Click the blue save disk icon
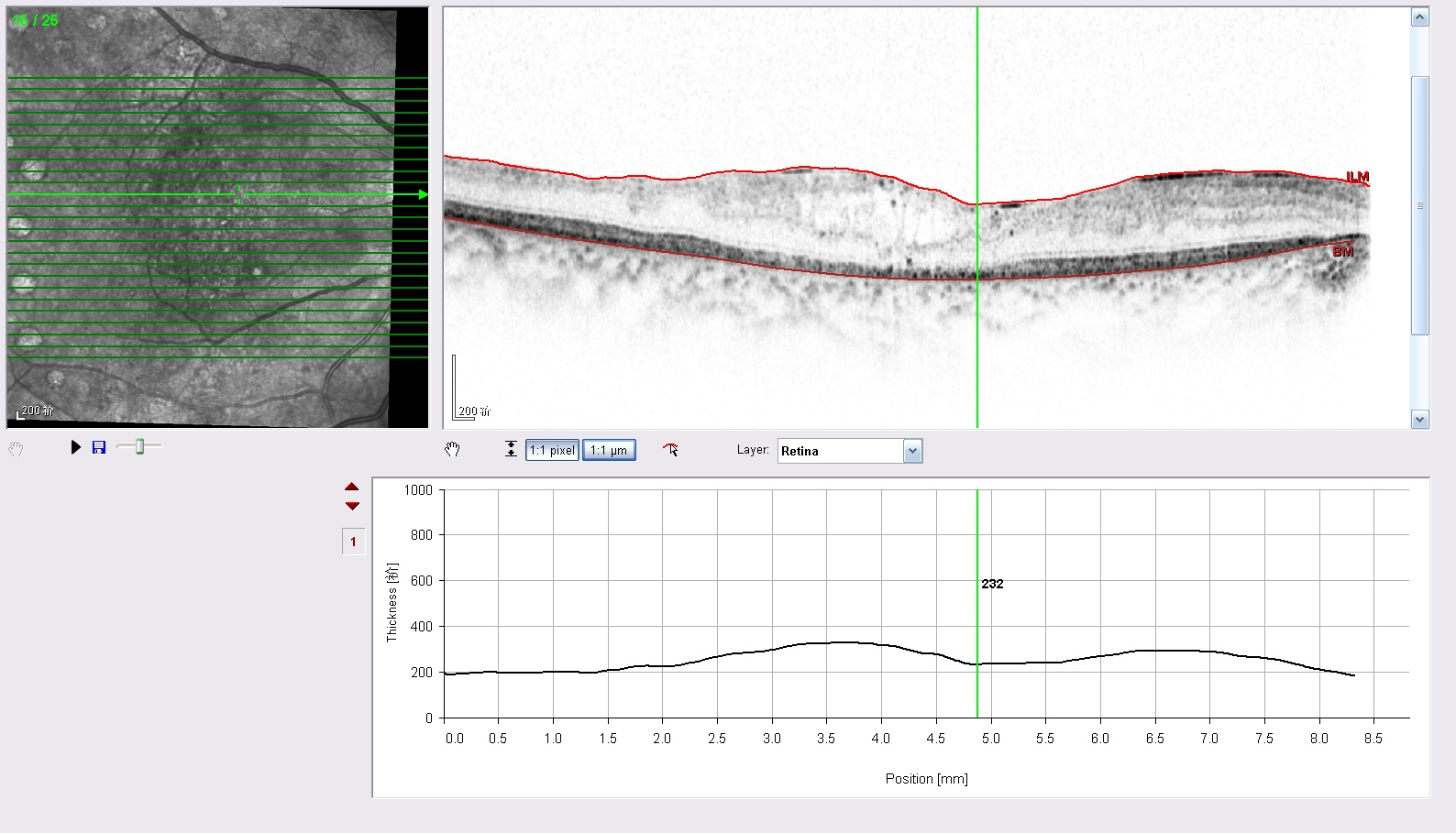Screen dimensions: 1456x833 click(x=99, y=447)
